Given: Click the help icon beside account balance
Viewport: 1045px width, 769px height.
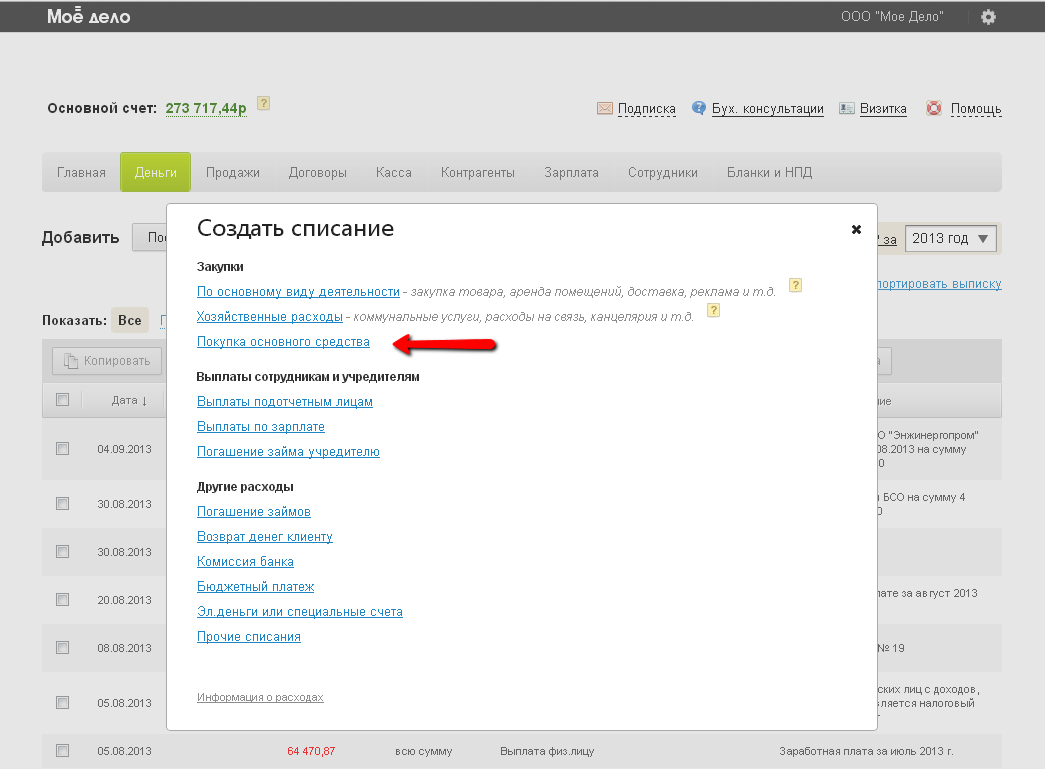Looking at the screenshot, I should click(264, 103).
